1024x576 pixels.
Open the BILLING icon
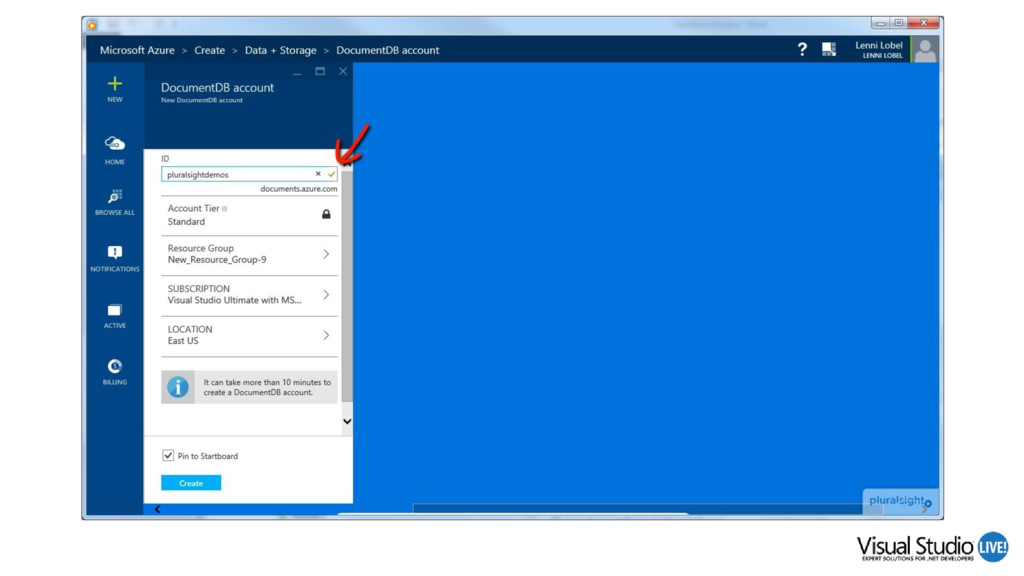pos(115,366)
